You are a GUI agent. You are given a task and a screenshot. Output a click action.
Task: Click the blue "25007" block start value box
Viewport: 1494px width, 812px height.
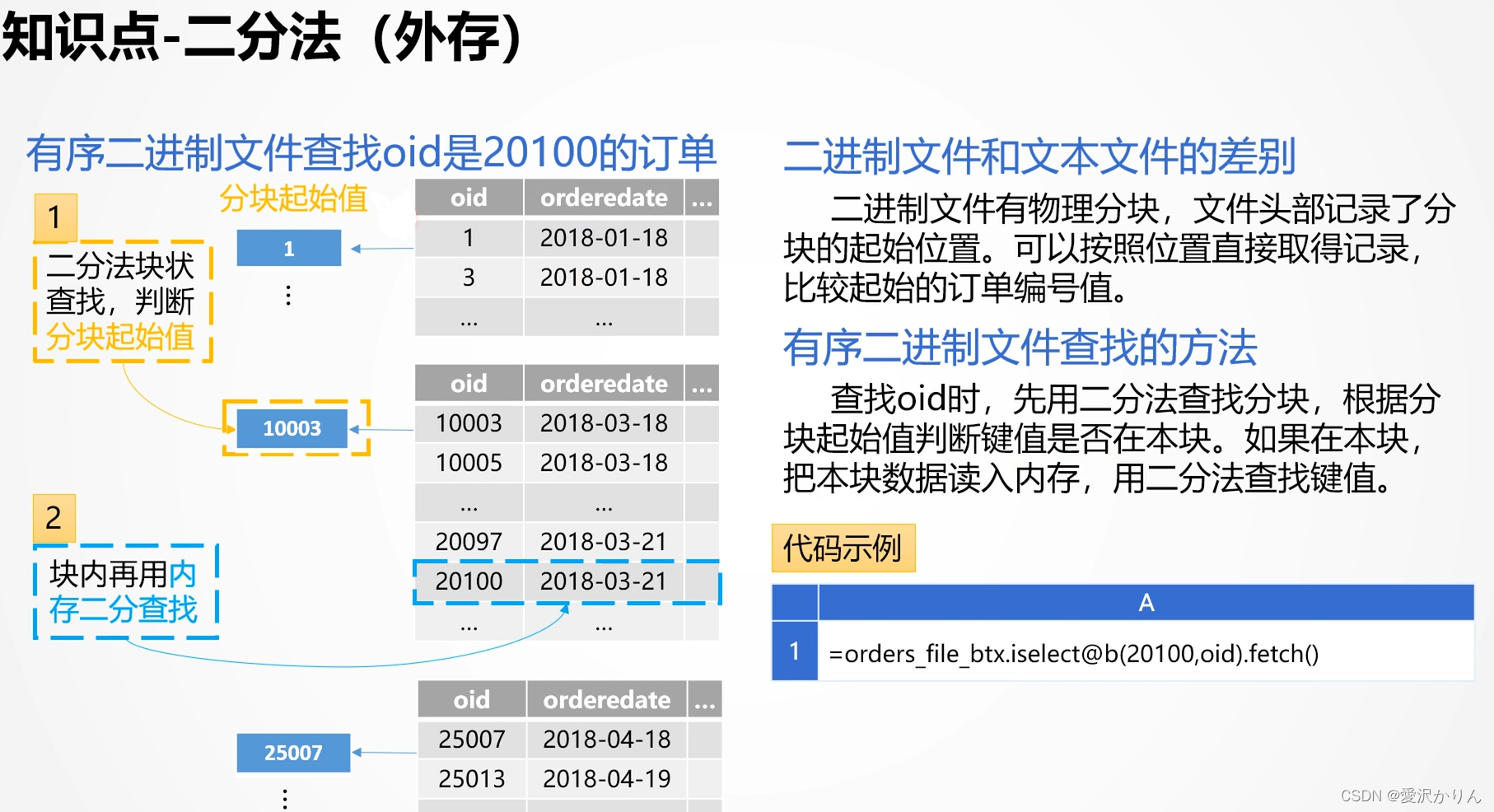coord(293,752)
